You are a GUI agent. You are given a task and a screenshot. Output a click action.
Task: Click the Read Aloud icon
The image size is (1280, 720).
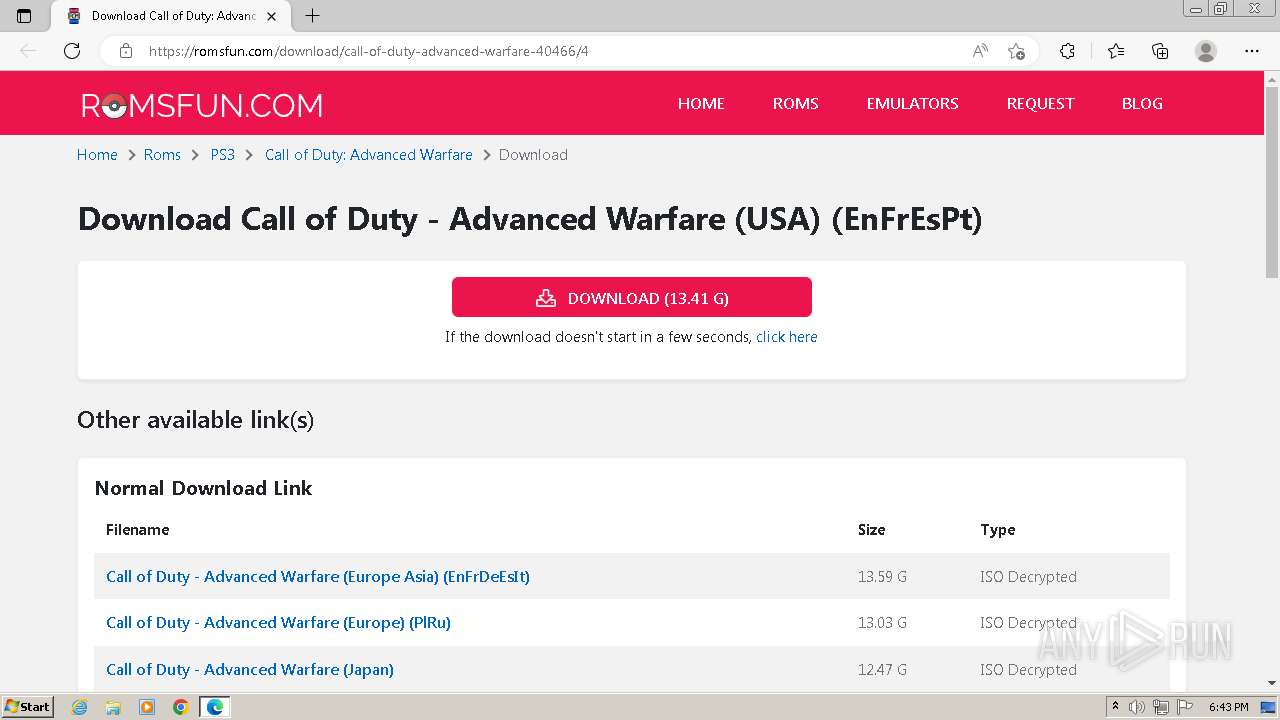pos(980,51)
